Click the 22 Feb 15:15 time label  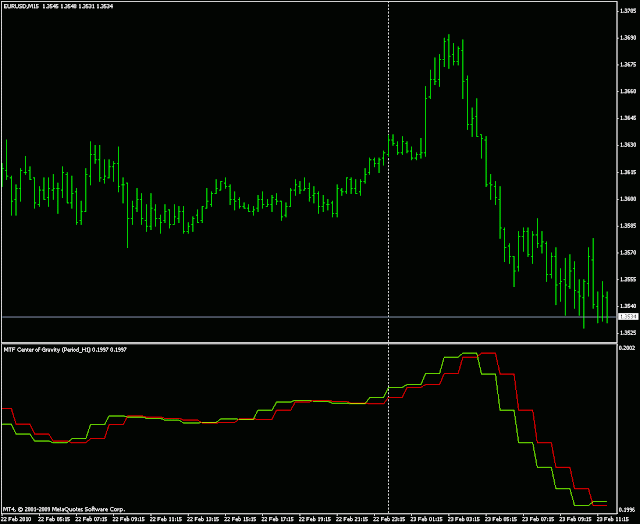click(x=238, y=520)
